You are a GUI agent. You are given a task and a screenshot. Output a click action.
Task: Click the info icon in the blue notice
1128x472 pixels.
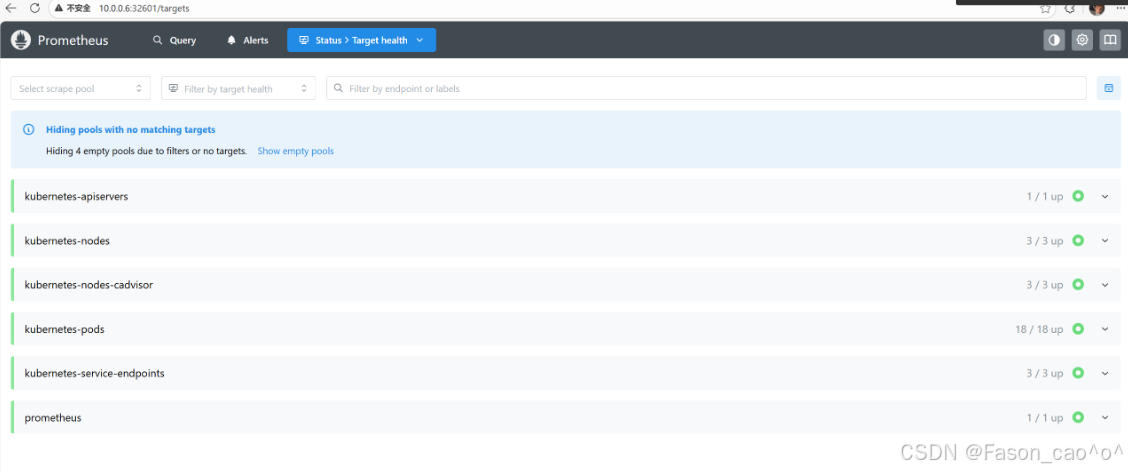point(29,130)
